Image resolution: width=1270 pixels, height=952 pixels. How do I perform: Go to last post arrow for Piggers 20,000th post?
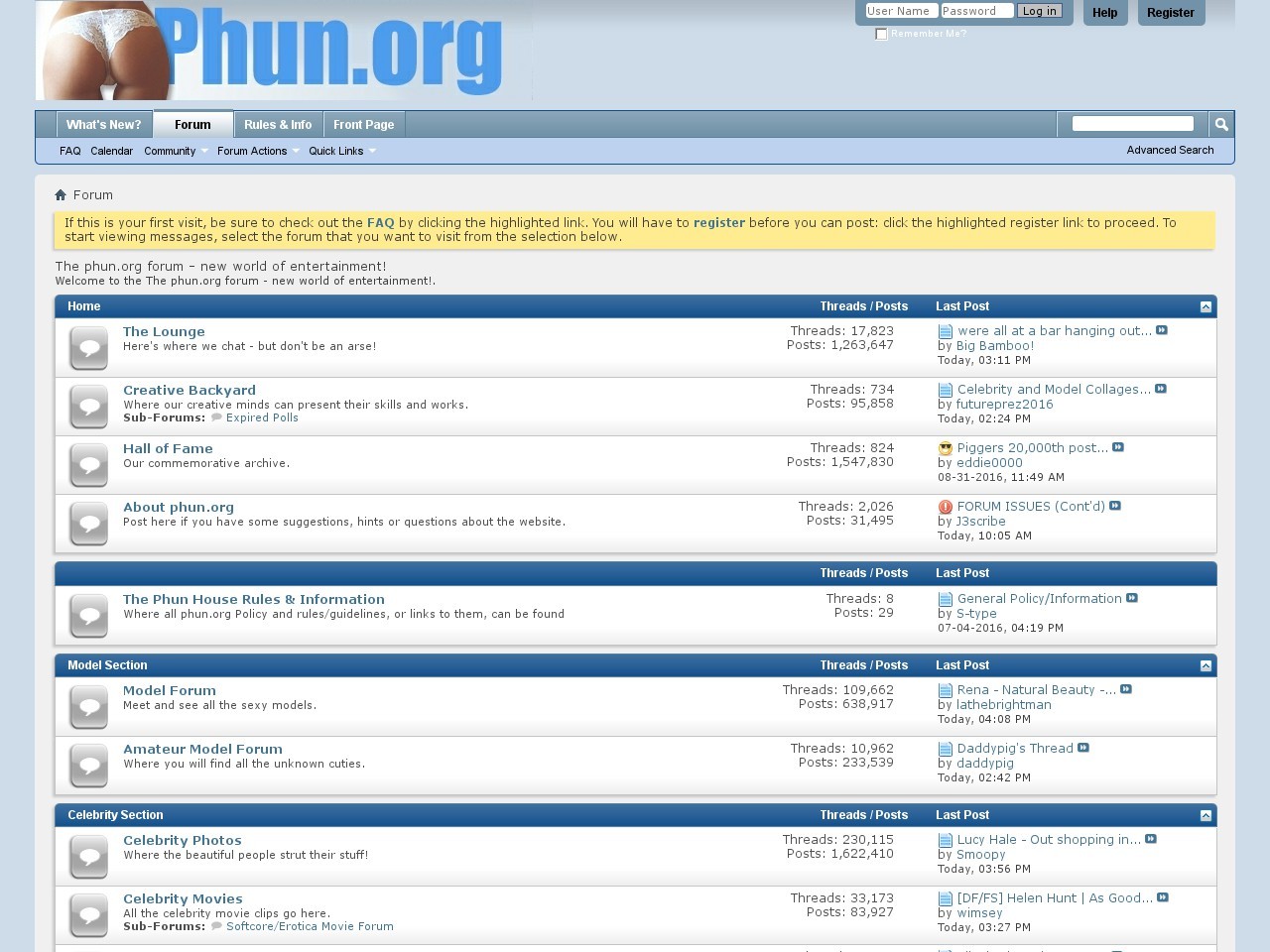pos(1118,447)
